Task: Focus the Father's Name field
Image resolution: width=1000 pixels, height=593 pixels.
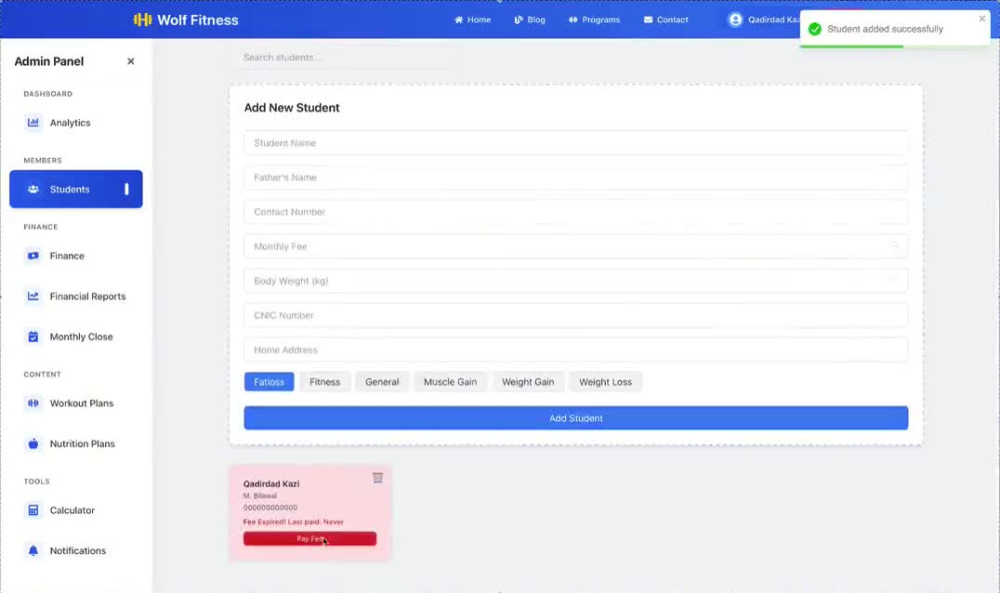Action: [x=576, y=177]
